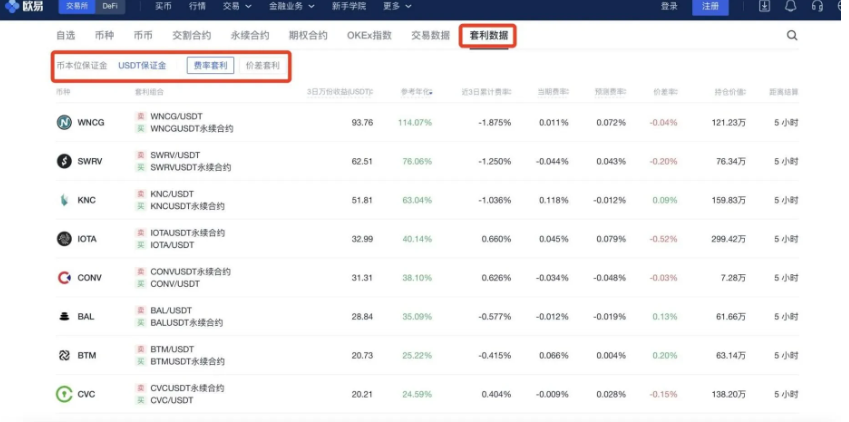Select 费率套利 filter
The width and height of the screenshot is (849, 422).
211,66
